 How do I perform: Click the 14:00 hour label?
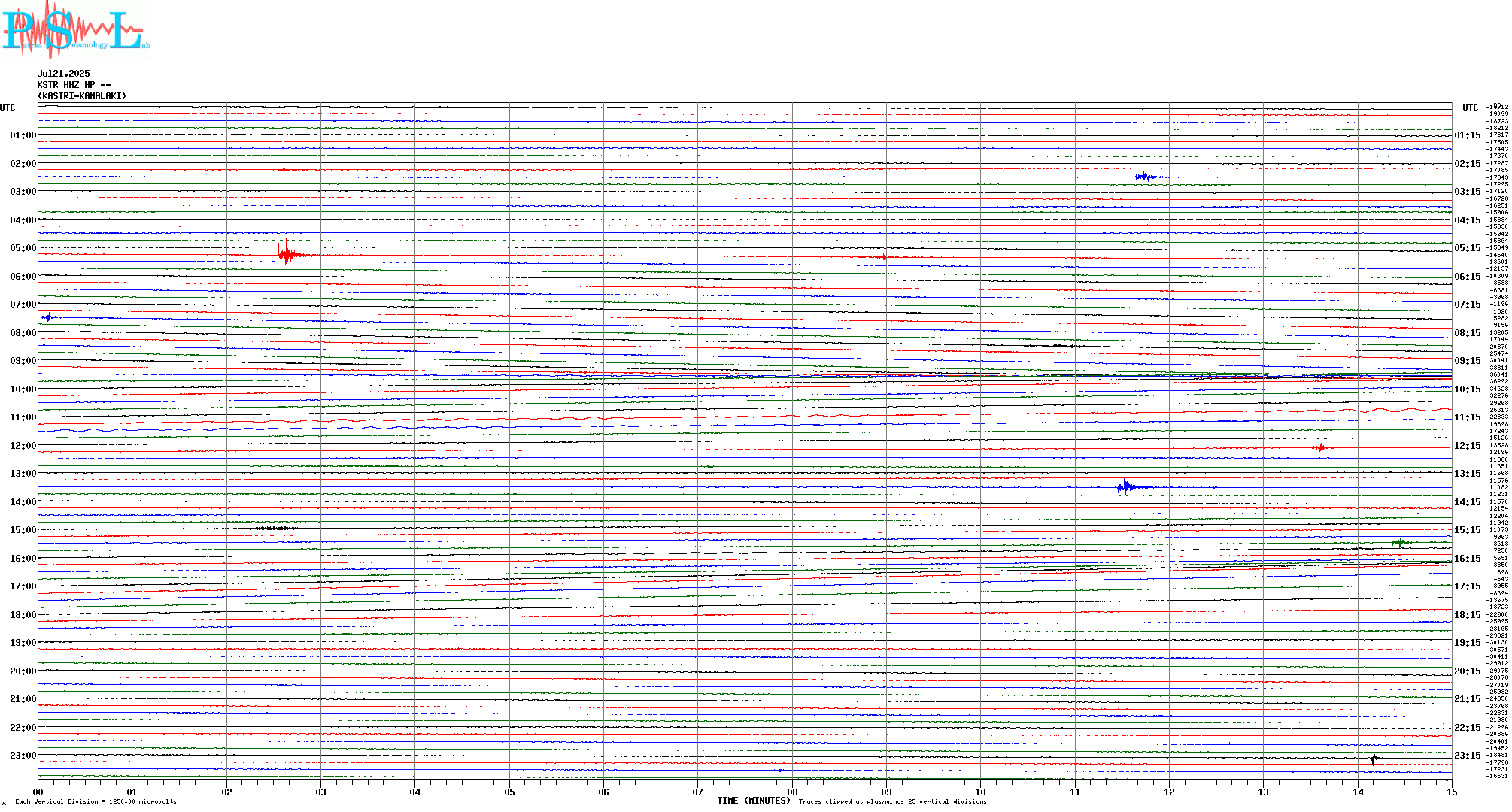tap(23, 502)
